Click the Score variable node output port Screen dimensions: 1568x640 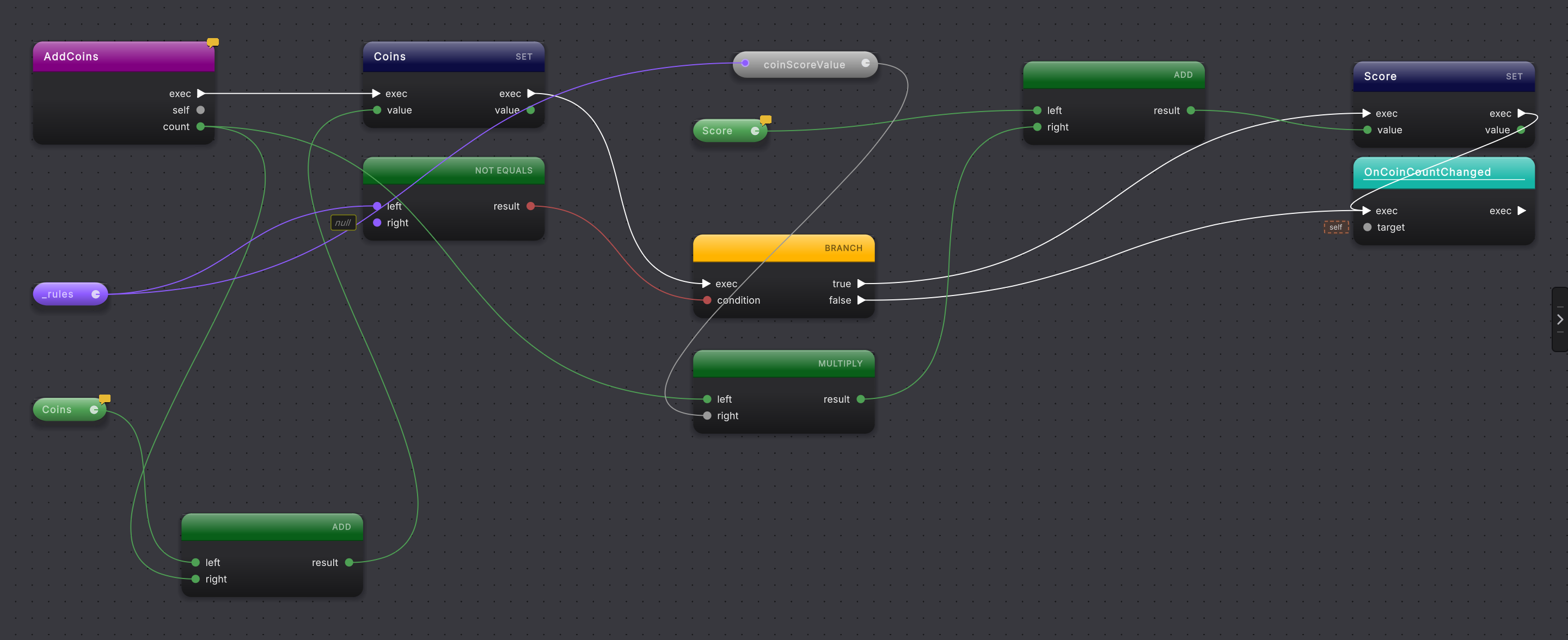click(x=755, y=131)
